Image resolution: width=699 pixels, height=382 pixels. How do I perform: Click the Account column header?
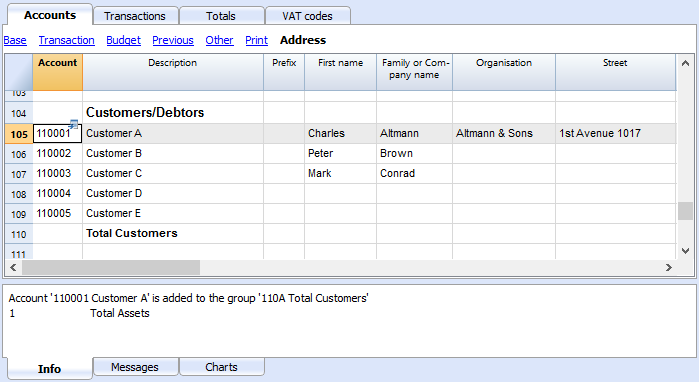[x=58, y=72]
